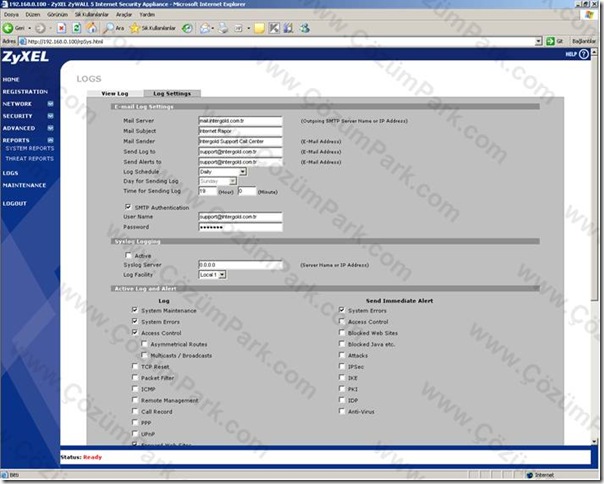
Task: Click the Messenger toolbar icon
Action: [x=305, y=28]
